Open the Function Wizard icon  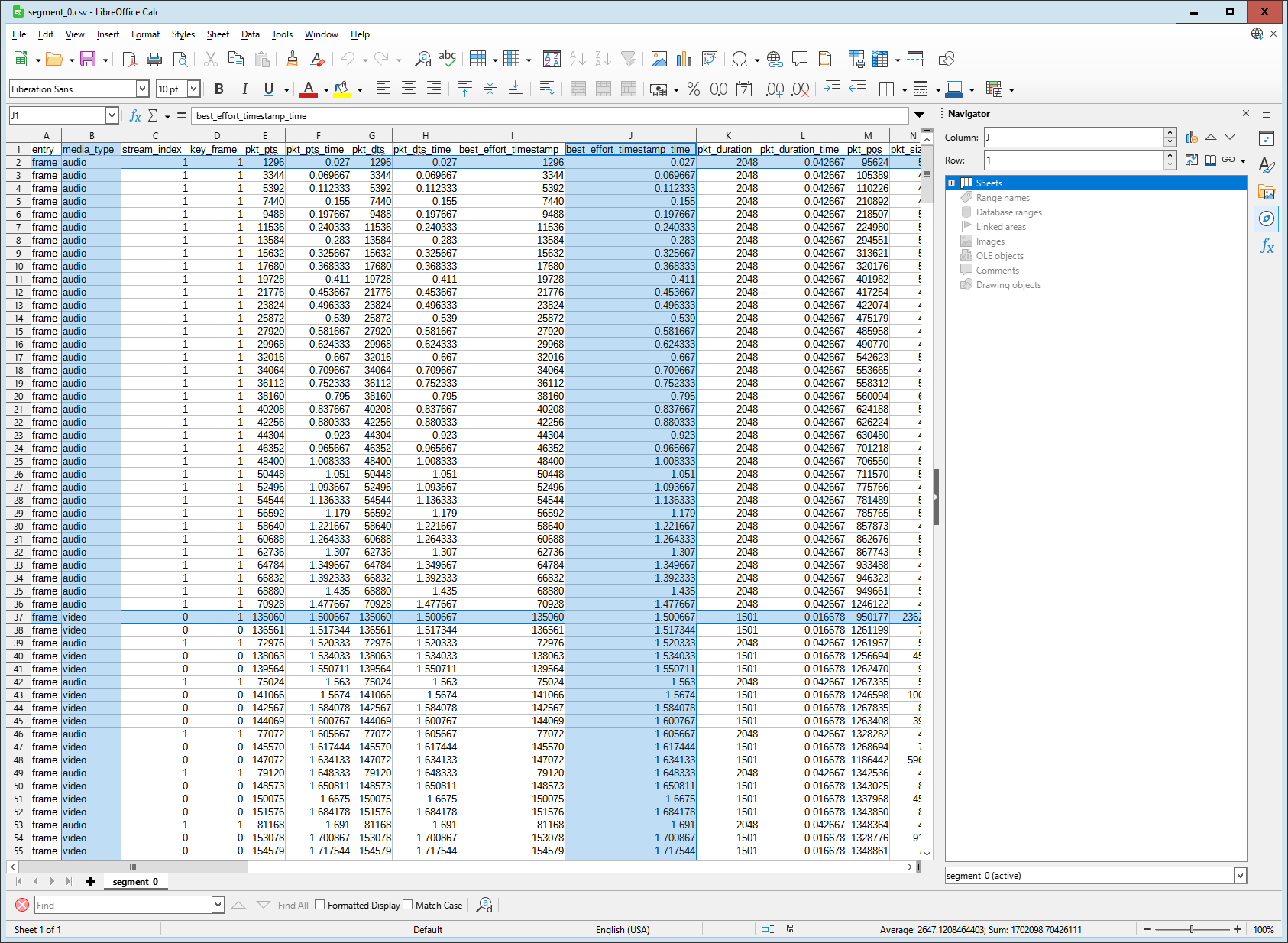point(135,116)
